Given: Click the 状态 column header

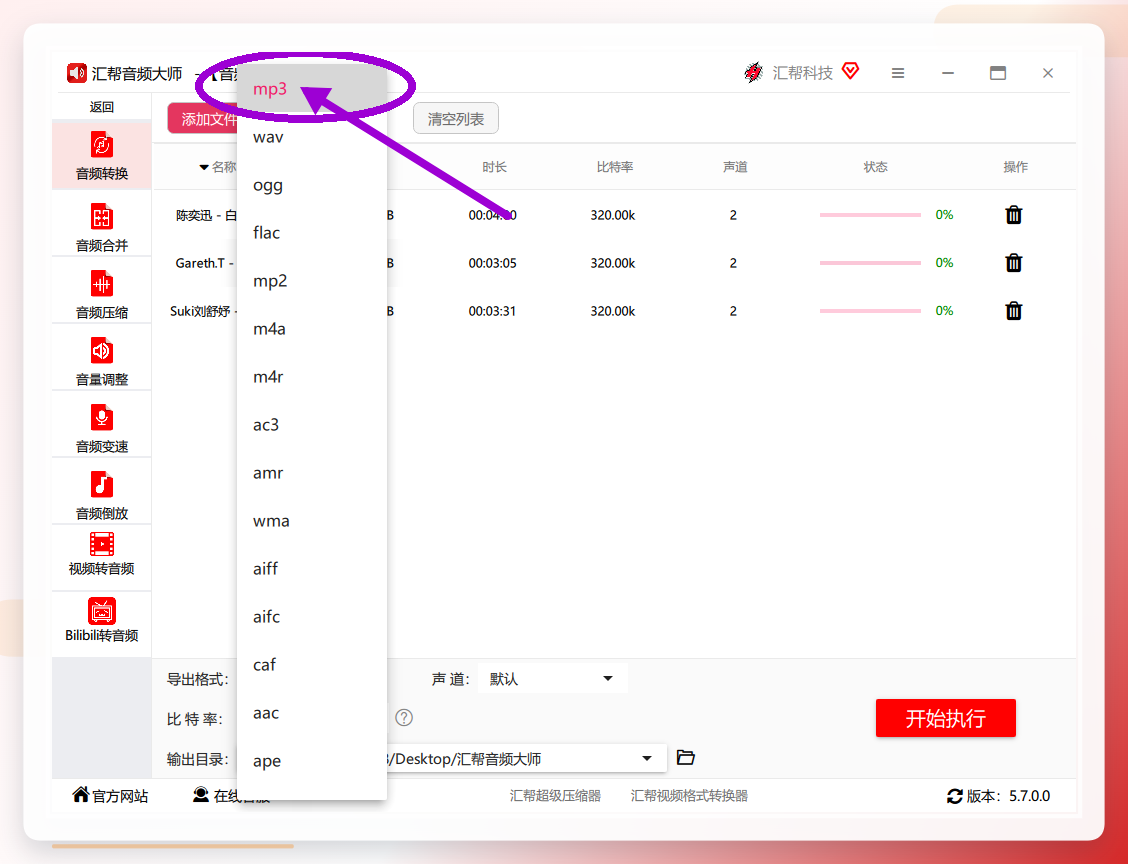Looking at the screenshot, I should pos(875,167).
